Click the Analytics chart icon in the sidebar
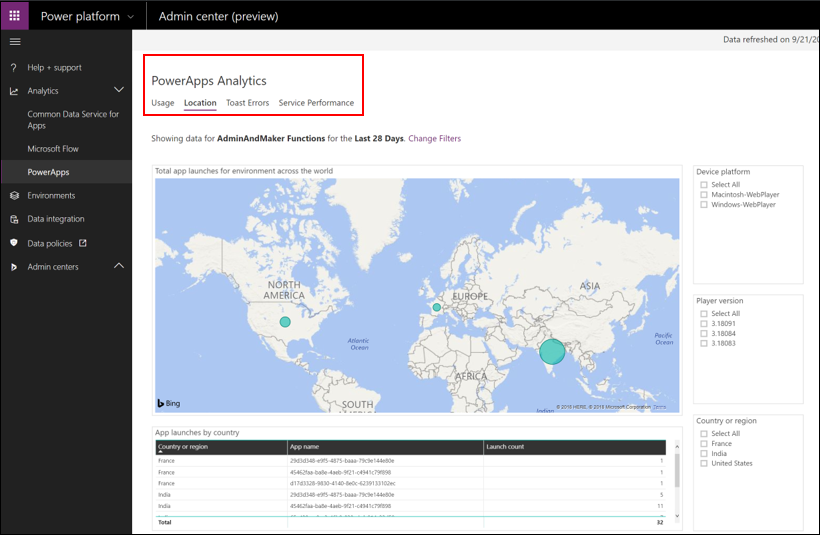This screenshot has width=820, height=535. coord(14,91)
